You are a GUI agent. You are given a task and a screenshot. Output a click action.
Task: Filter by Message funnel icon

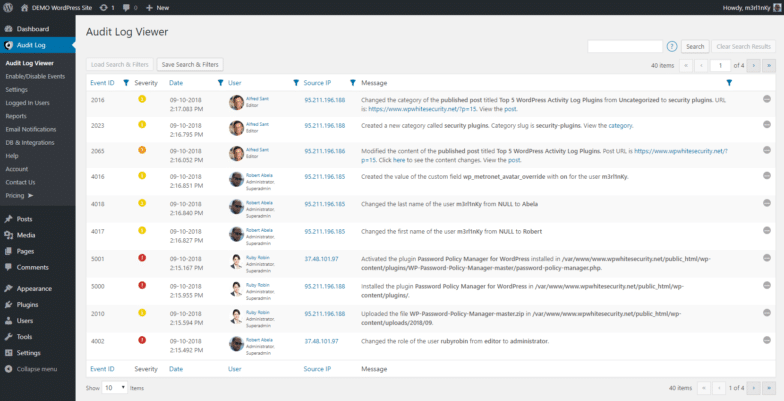[x=728, y=82]
